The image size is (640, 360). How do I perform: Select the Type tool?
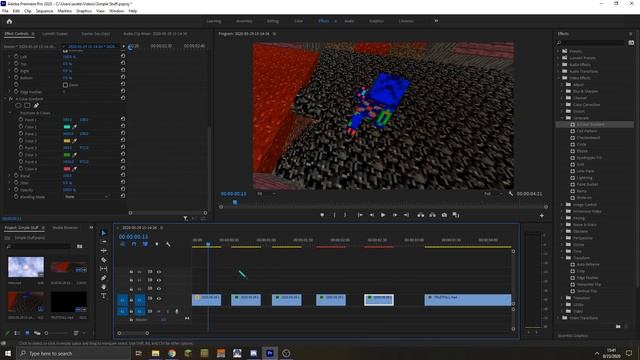[104, 296]
